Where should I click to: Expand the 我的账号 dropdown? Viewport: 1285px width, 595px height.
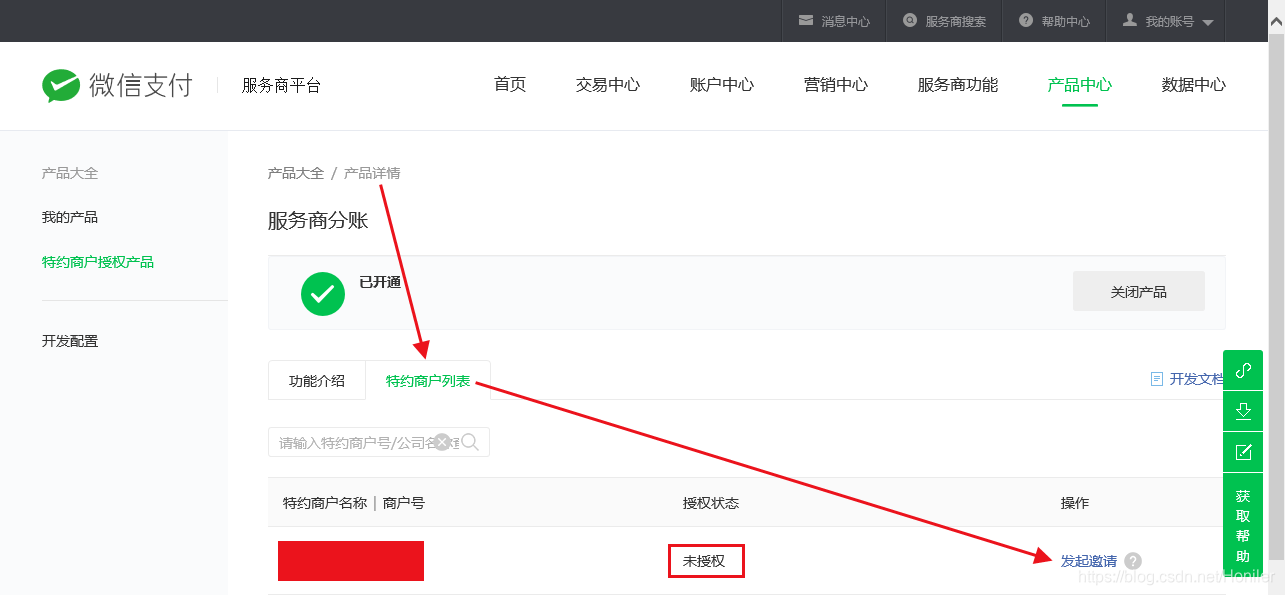click(x=1165, y=20)
